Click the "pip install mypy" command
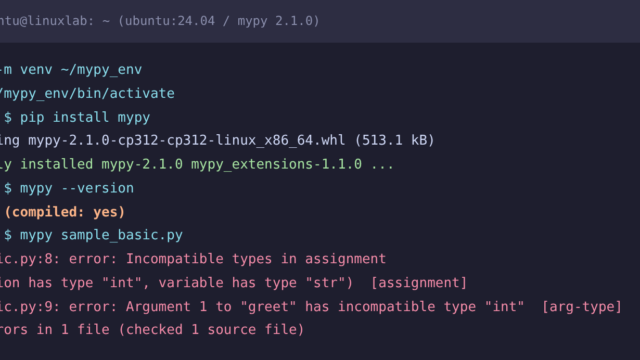The height and width of the screenshot is (360, 640). coord(85,118)
